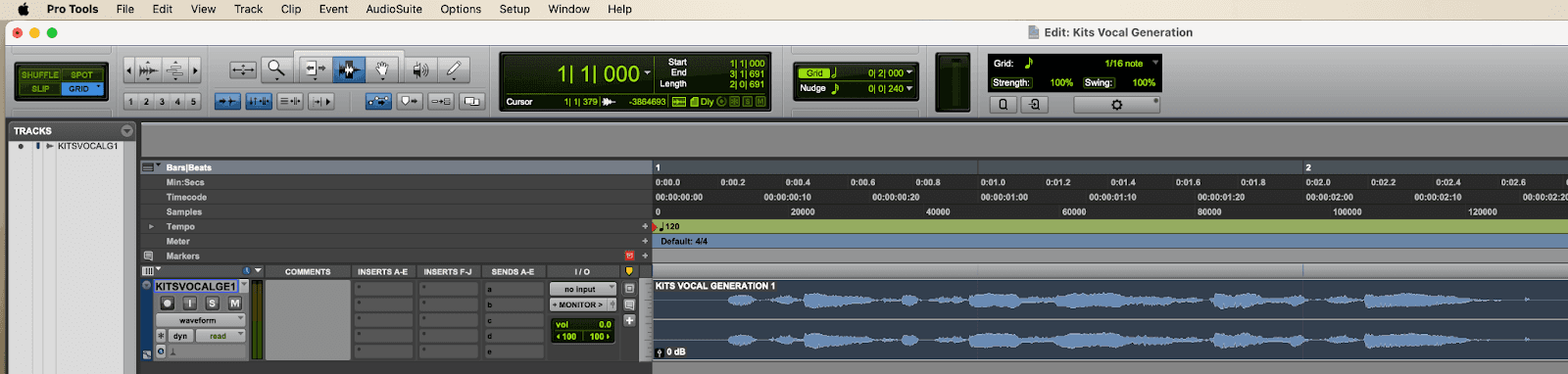Open the Setup menu

514,9
